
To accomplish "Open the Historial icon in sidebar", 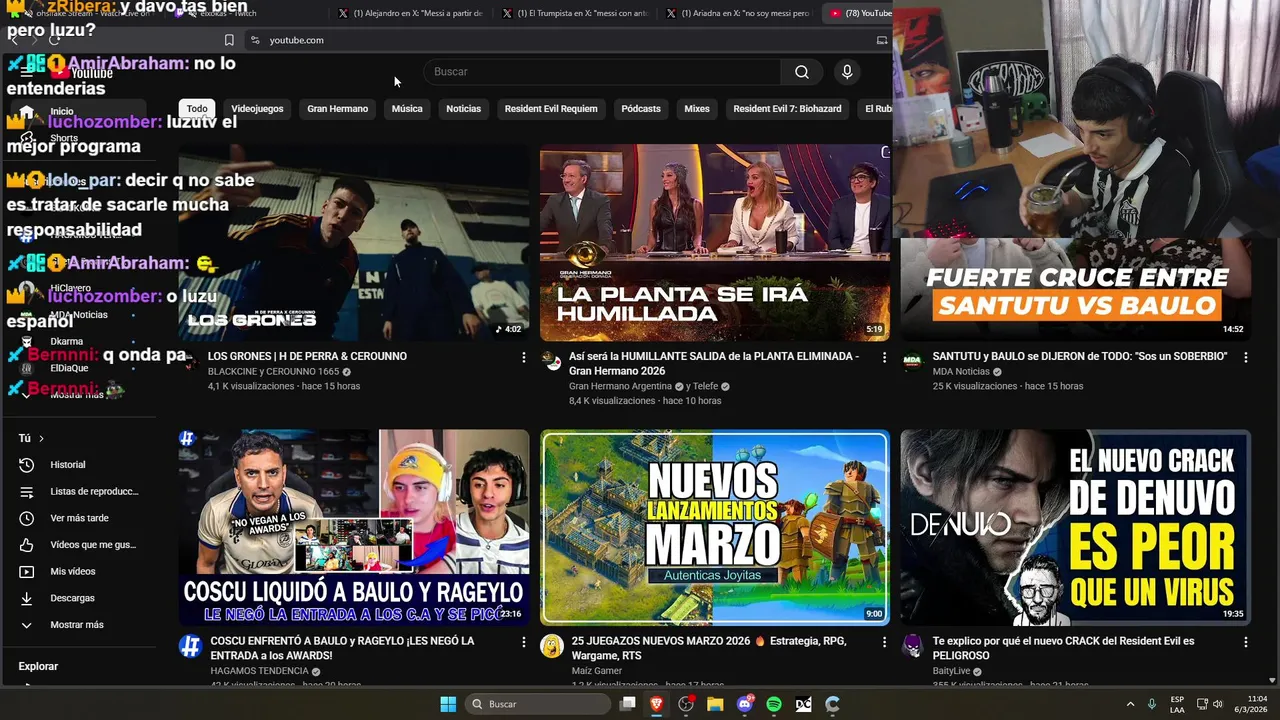I will point(27,465).
